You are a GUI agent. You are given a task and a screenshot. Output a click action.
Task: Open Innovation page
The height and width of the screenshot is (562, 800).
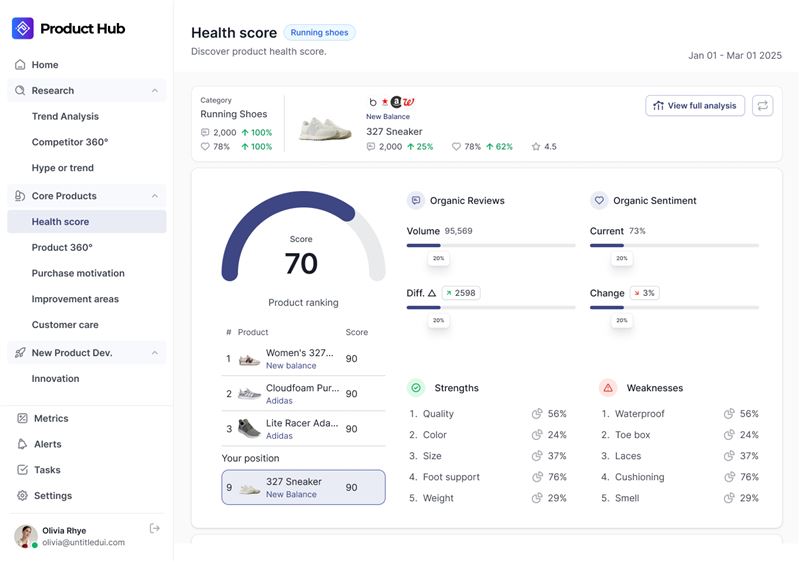pos(56,379)
